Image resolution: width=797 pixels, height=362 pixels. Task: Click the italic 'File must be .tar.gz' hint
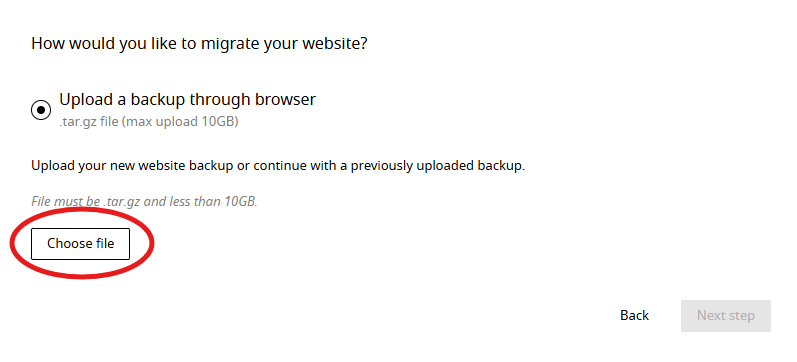pyautogui.click(x=144, y=201)
